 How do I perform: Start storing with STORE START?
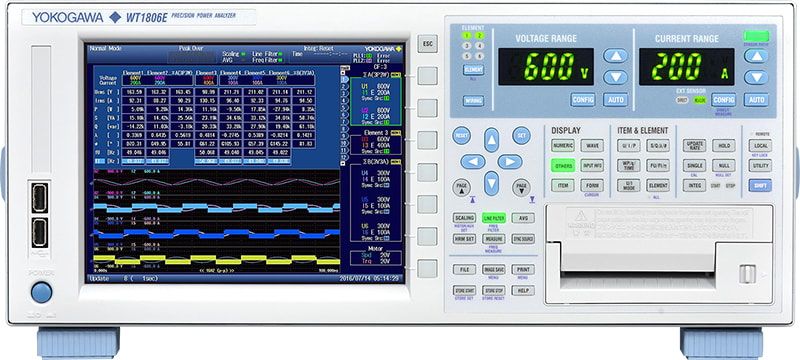pyautogui.click(x=464, y=291)
